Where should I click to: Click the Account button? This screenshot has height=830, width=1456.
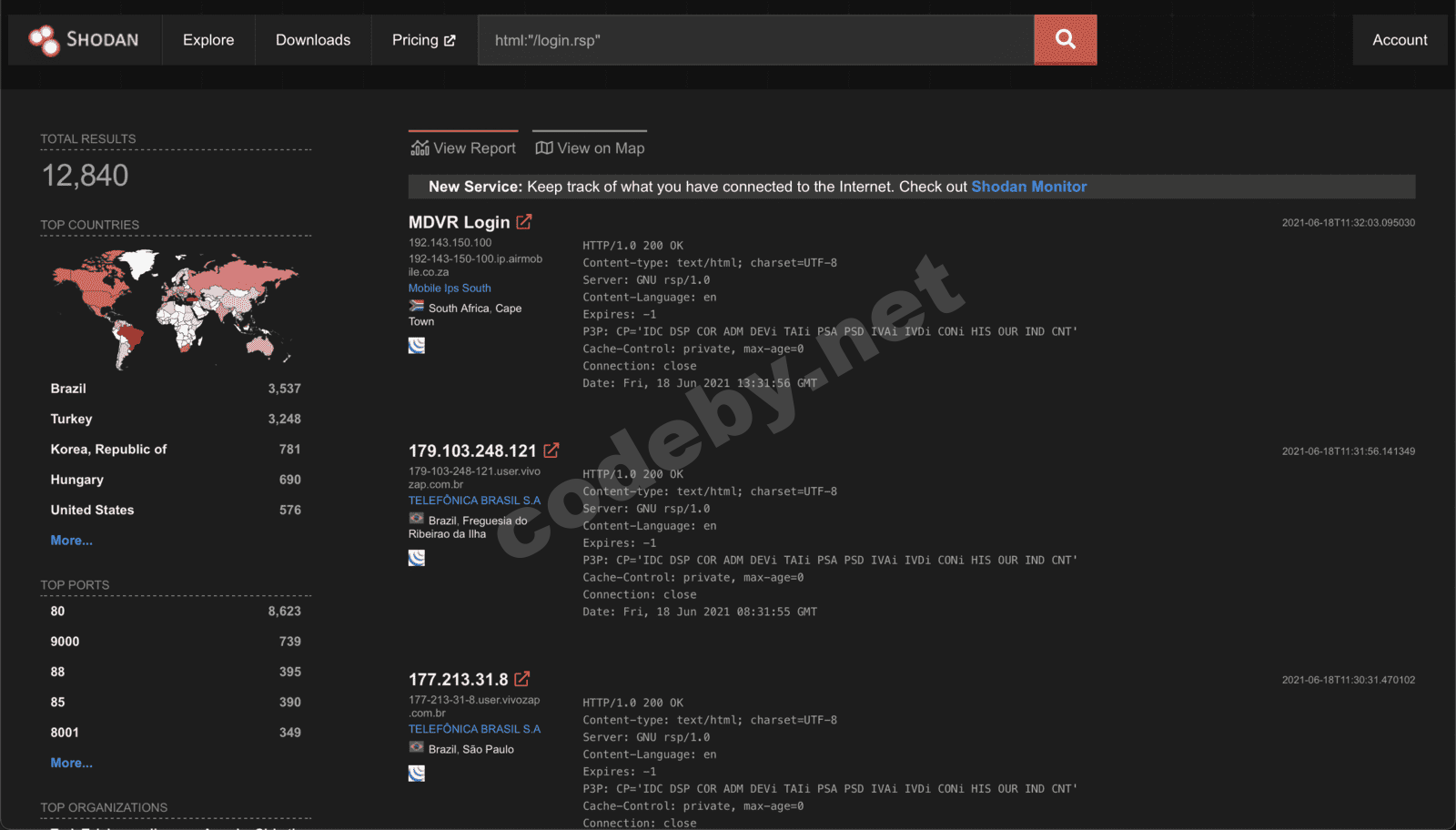(x=1399, y=39)
